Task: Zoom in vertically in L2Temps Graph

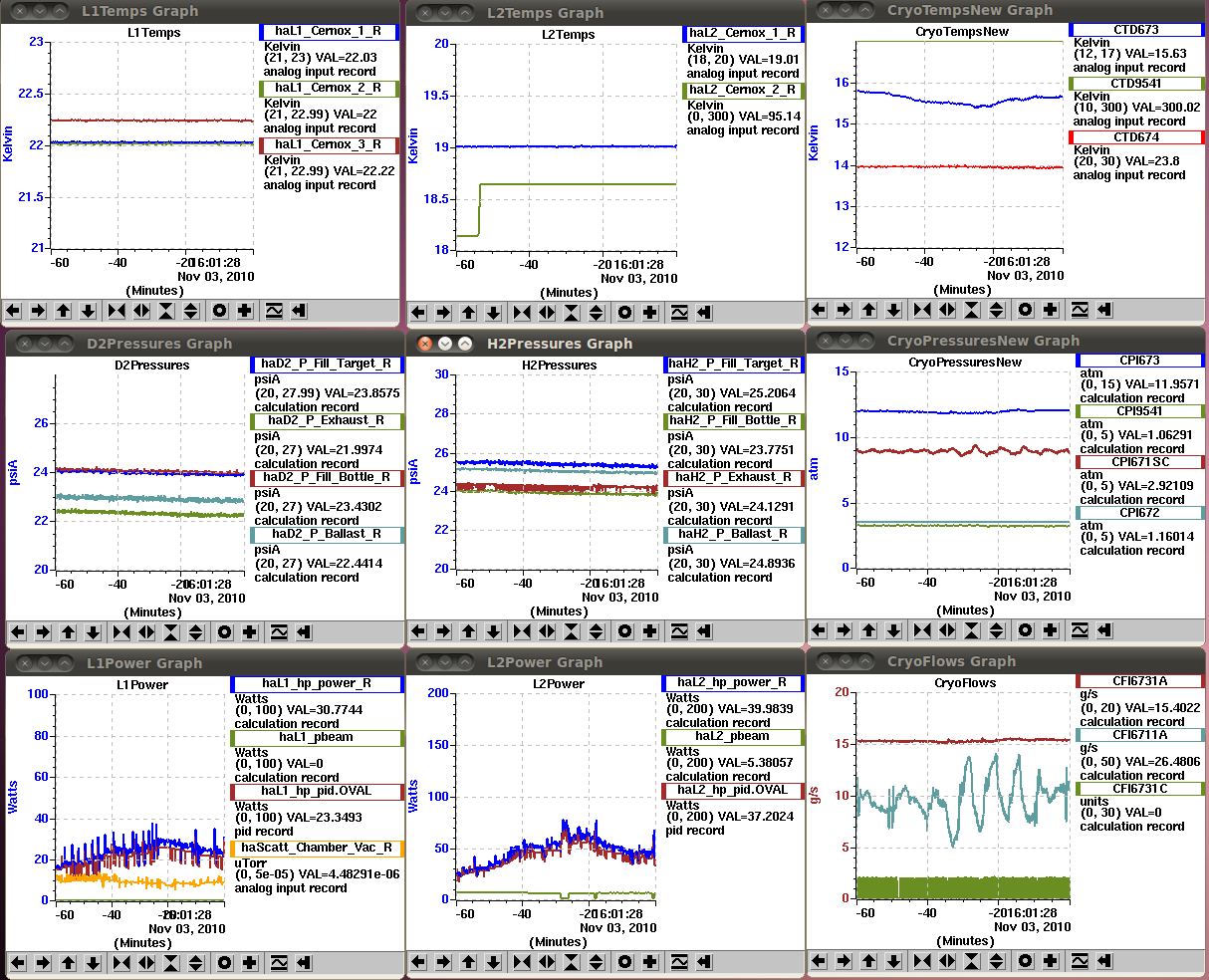Action: tap(572, 313)
